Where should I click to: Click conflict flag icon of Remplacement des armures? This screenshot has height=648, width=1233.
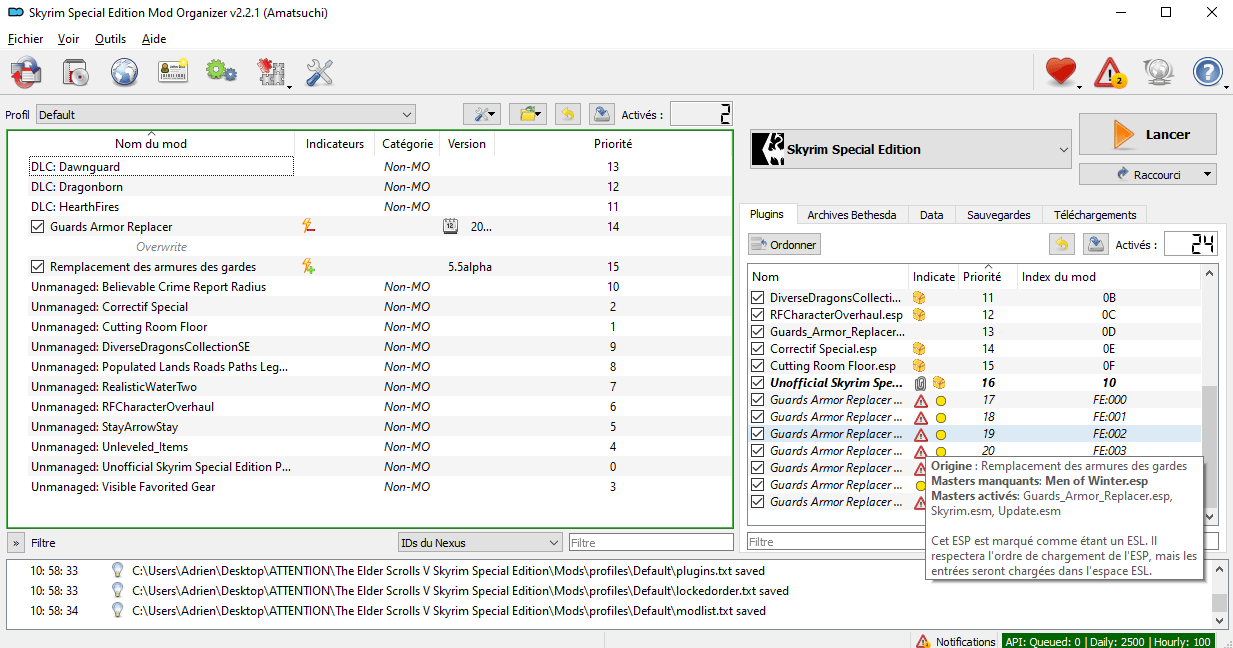coord(309,267)
